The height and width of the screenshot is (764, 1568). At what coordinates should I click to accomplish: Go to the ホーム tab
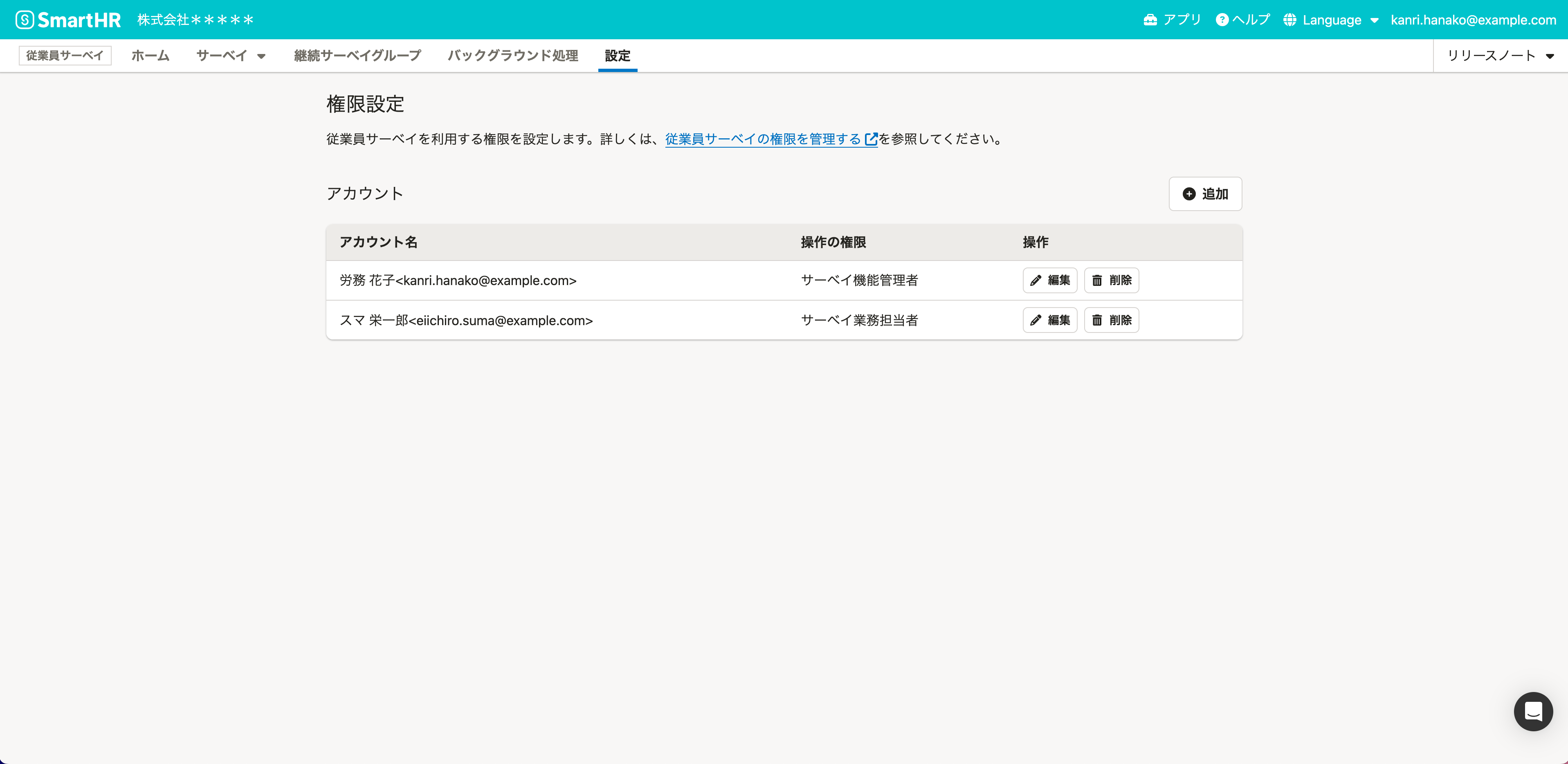pos(151,55)
